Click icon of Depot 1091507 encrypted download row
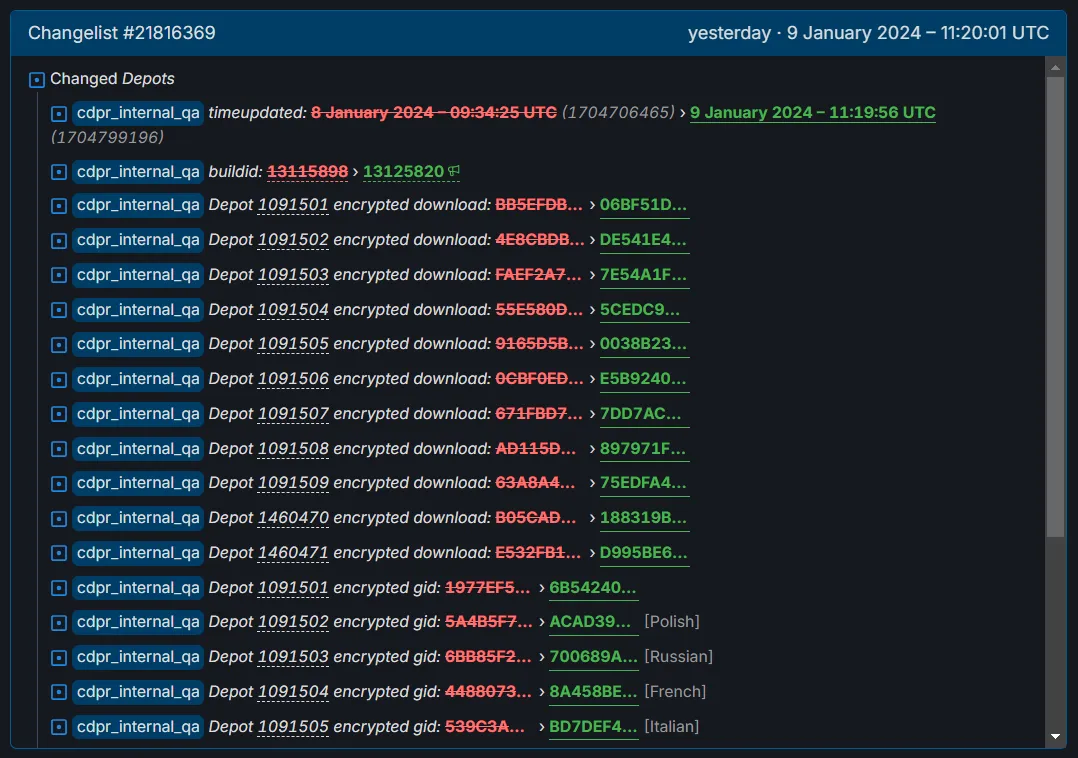1078x758 pixels. pyautogui.click(x=59, y=414)
